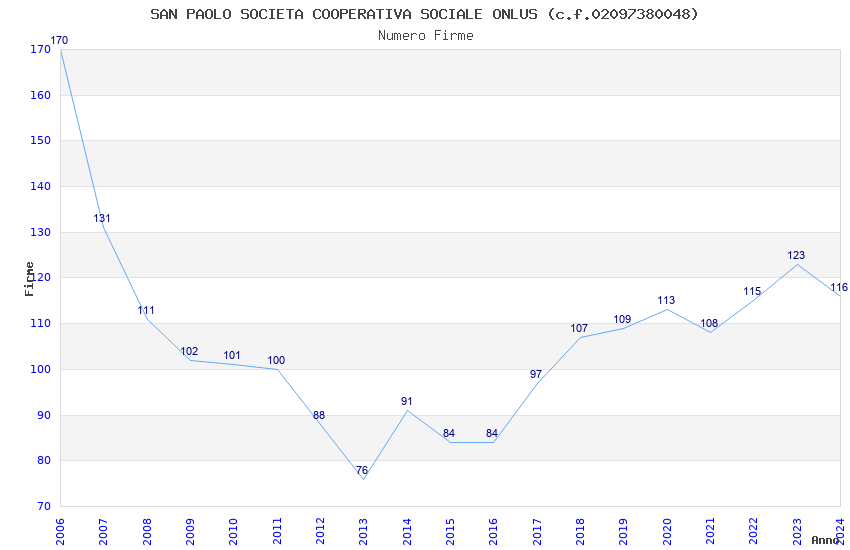Select the Firme vertical axis title
Screen dimensions: 850x550
click(29, 279)
